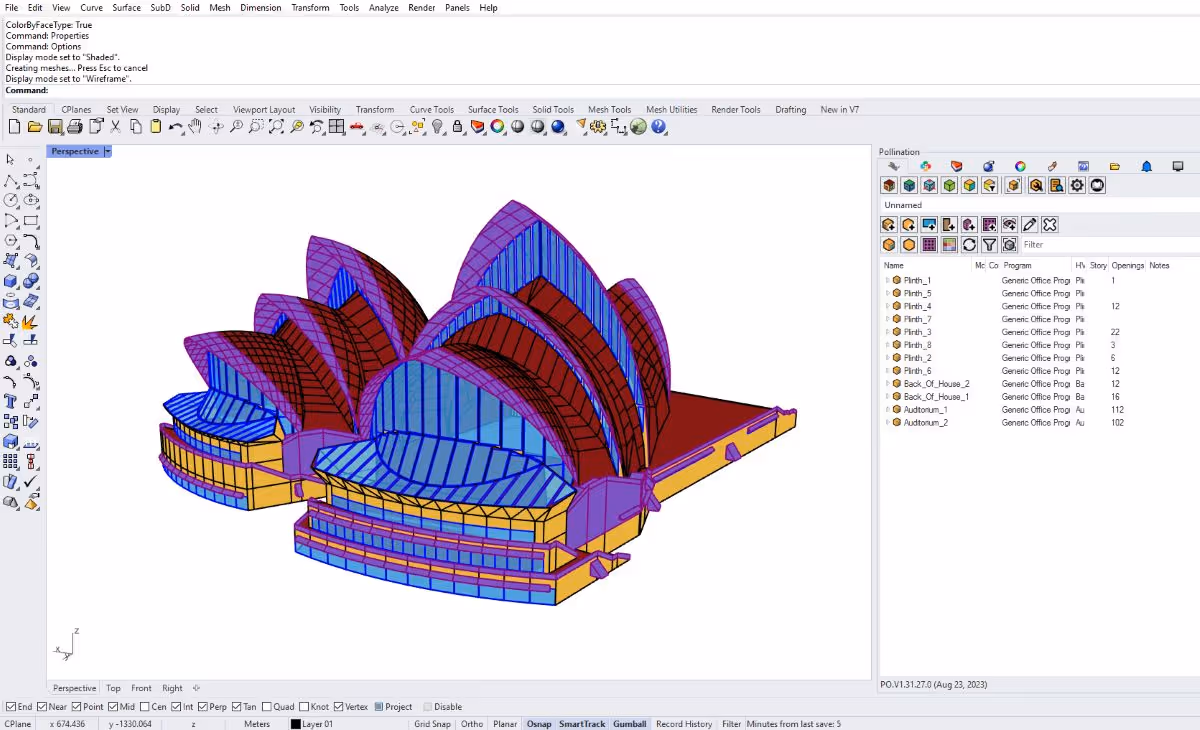Viewport: 1200px width, 730px height.
Task: Click the Grid Snap status button
Action: tap(432, 724)
